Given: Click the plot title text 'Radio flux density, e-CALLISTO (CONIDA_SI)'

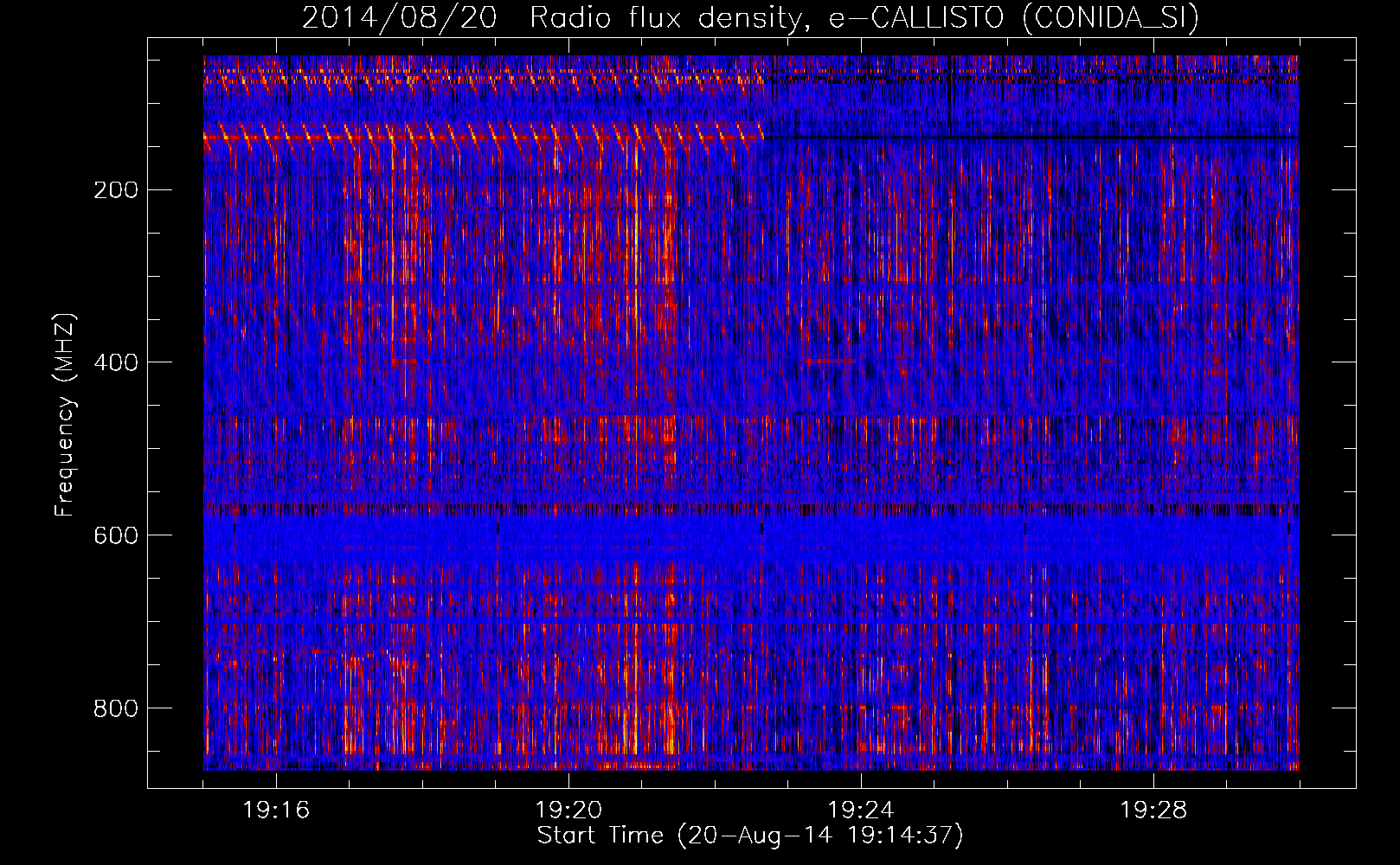Looking at the screenshot, I should pos(864,17).
